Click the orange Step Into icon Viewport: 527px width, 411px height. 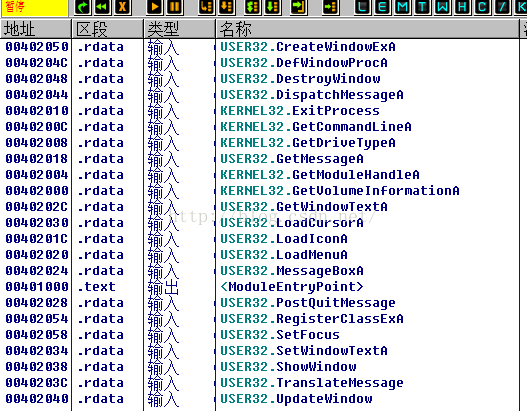point(206,7)
